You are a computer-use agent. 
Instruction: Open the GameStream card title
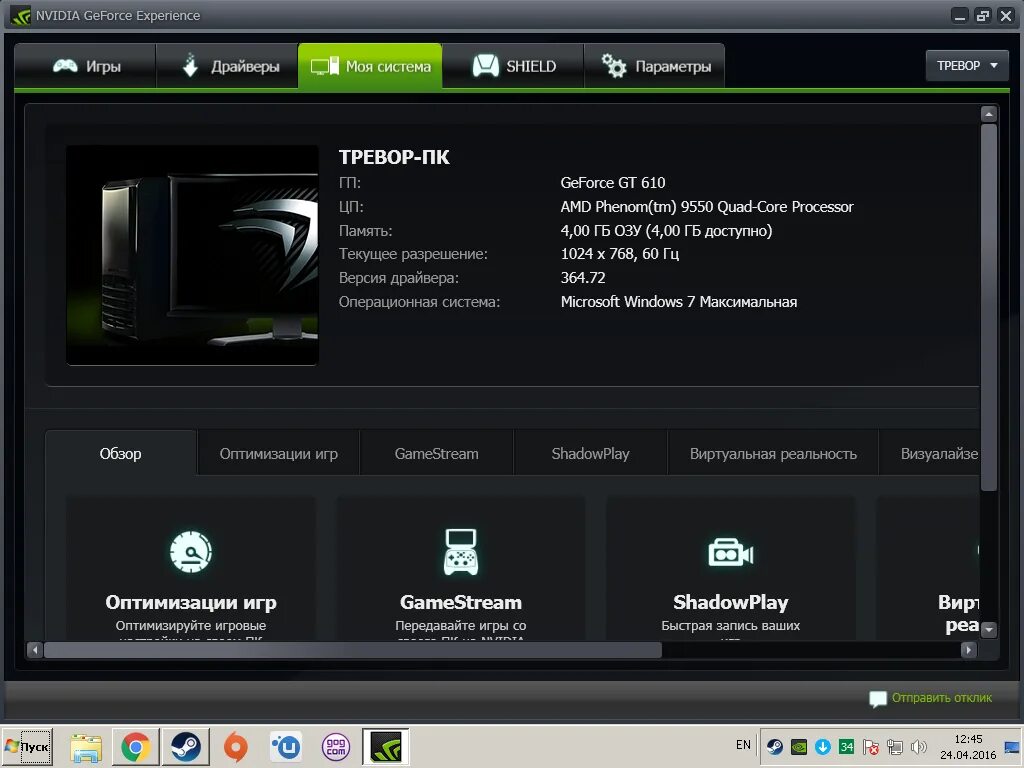pos(460,602)
